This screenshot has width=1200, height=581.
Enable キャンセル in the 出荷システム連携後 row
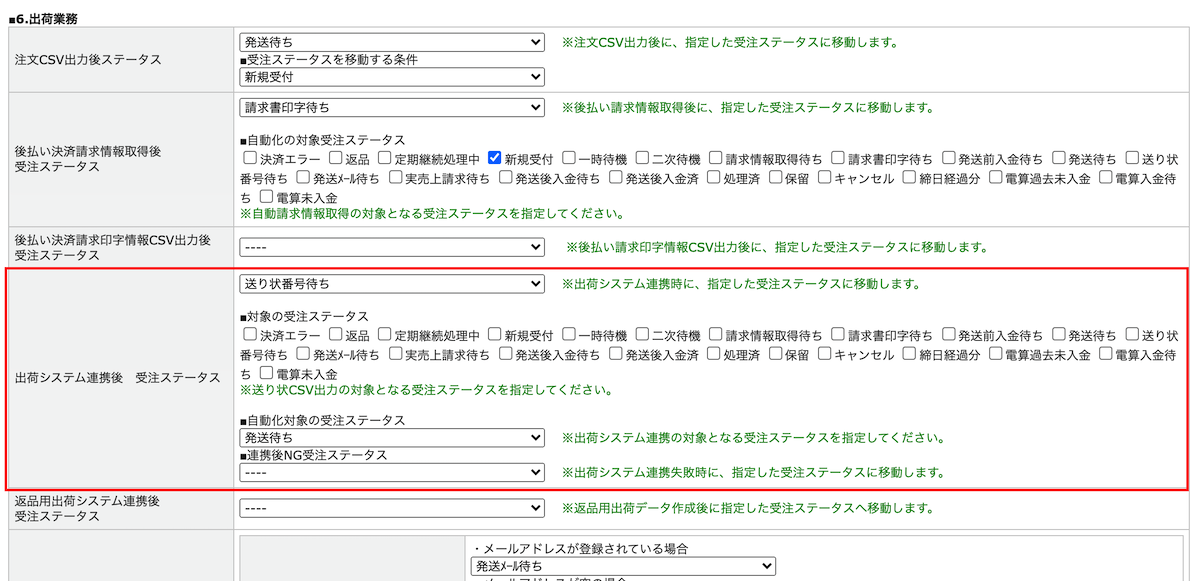point(824,354)
